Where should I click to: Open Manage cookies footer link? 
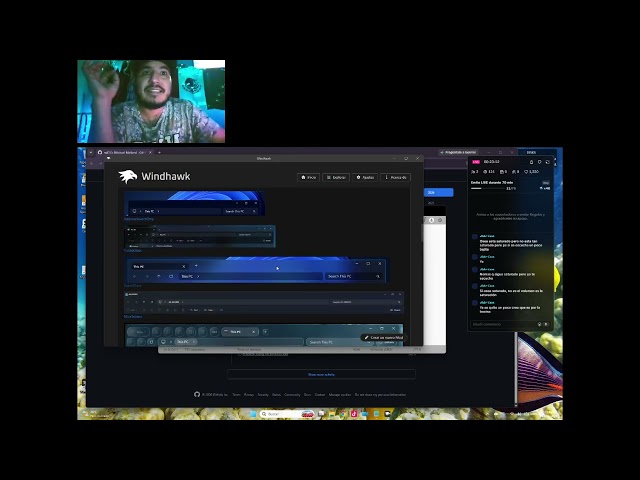point(340,395)
